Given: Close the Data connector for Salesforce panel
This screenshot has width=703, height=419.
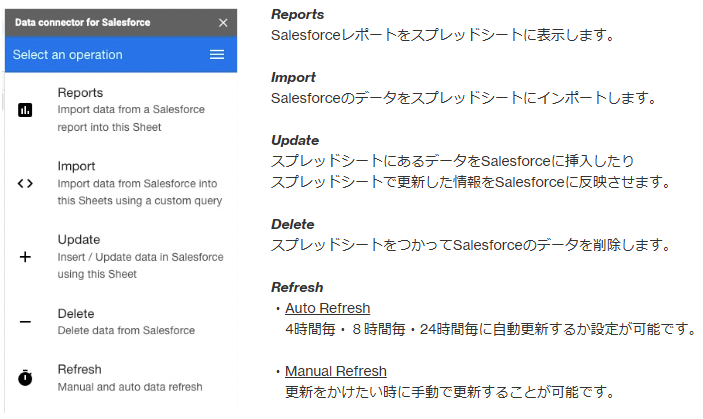Looking at the screenshot, I should click(x=223, y=23).
